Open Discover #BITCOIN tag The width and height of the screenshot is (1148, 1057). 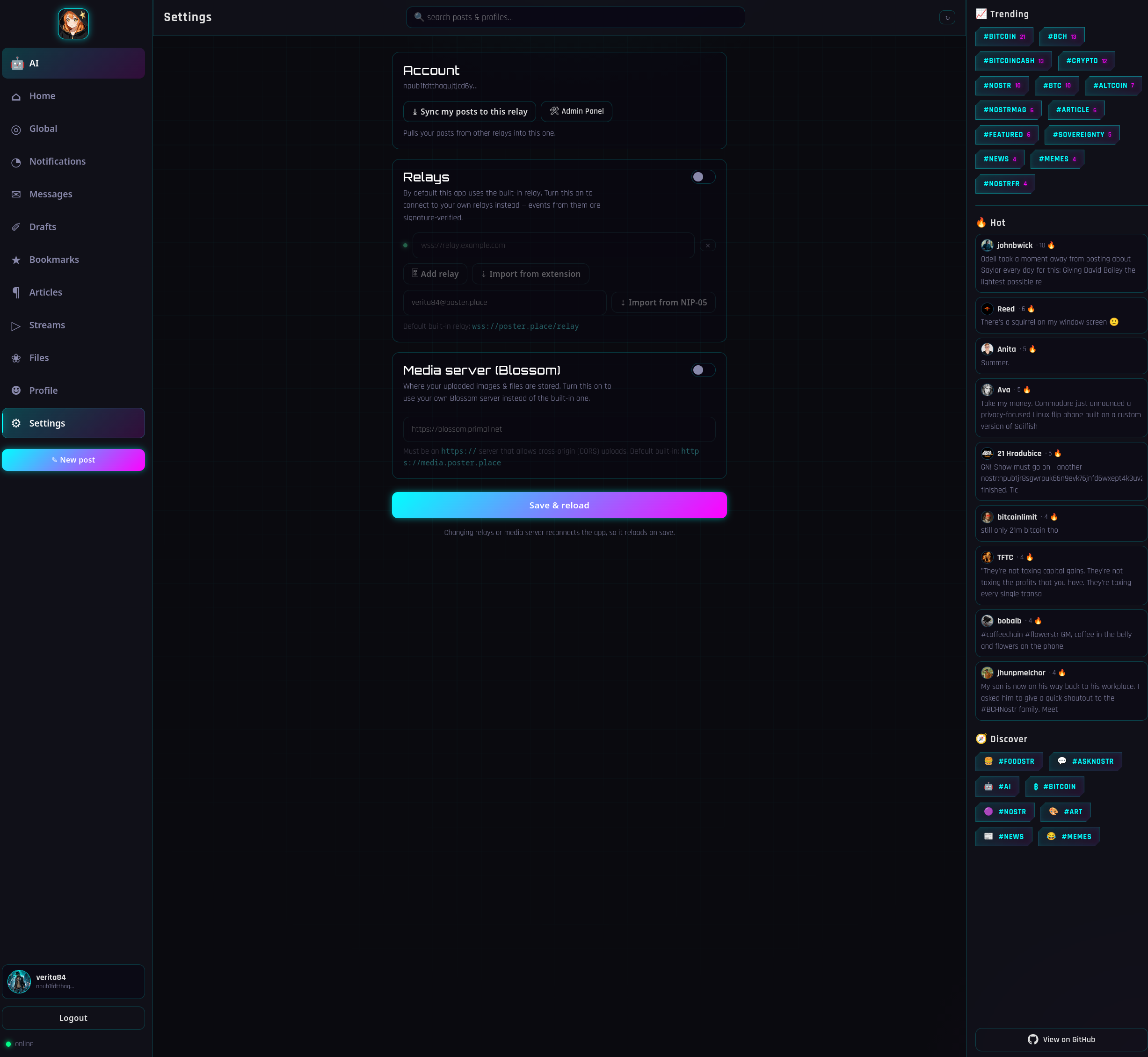click(x=1054, y=787)
